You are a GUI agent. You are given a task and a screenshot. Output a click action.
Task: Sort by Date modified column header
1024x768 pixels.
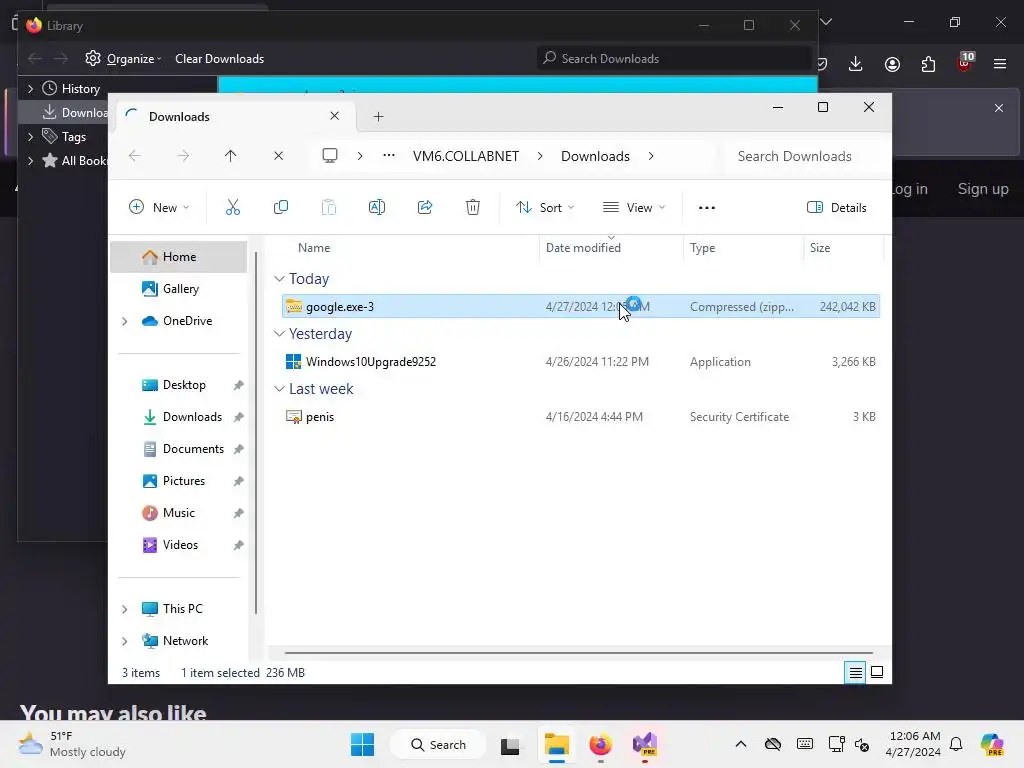point(611,248)
